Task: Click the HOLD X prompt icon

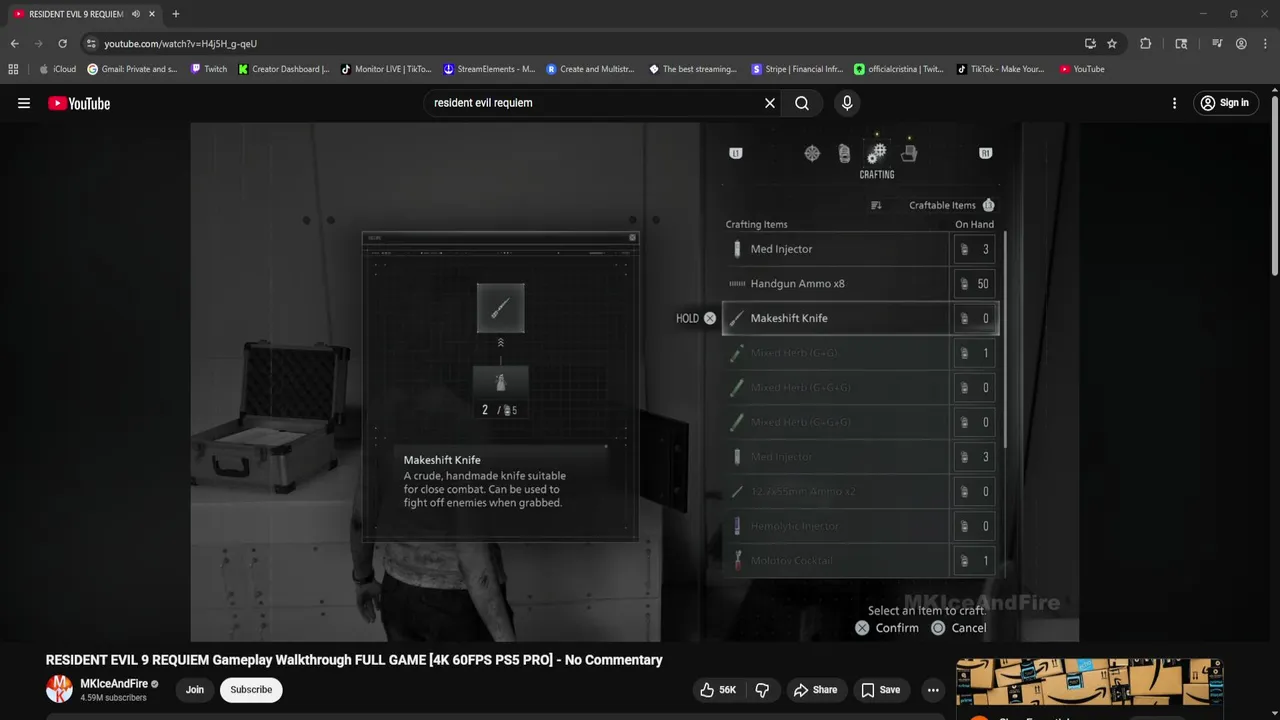Action: [710, 318]
